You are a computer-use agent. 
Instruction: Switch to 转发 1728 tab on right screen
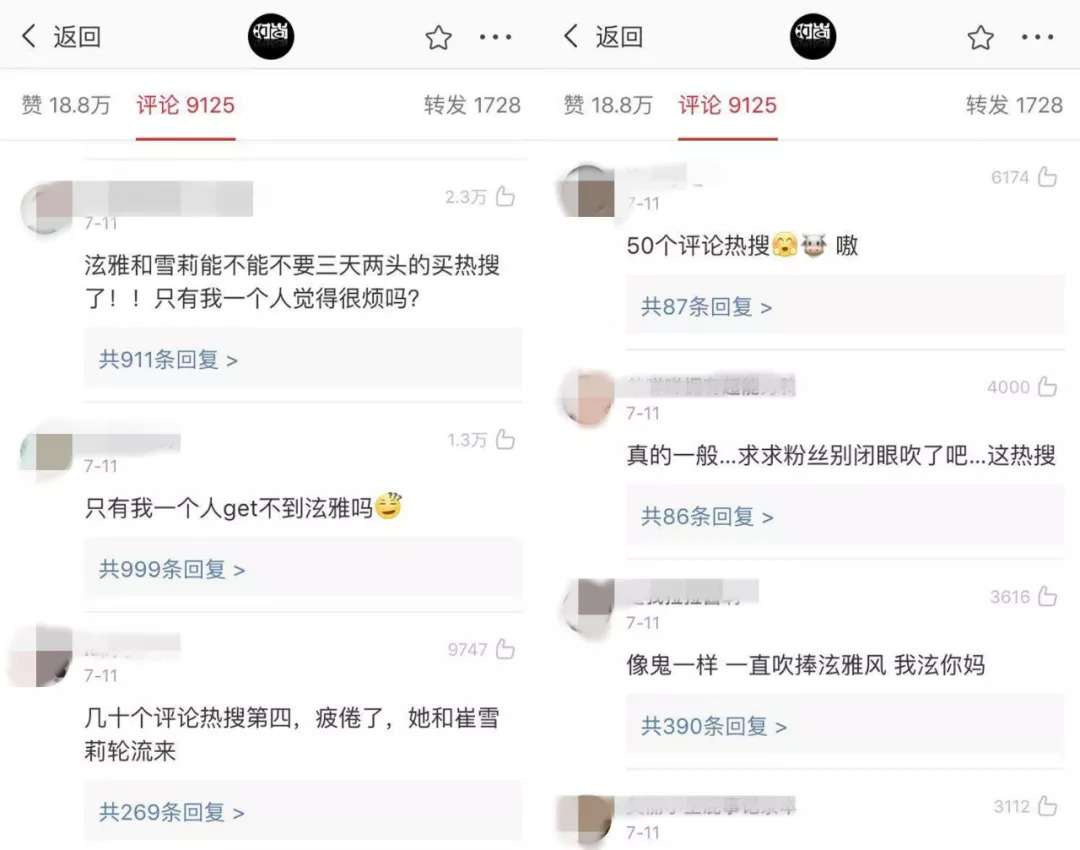(x=1014, y=105)
